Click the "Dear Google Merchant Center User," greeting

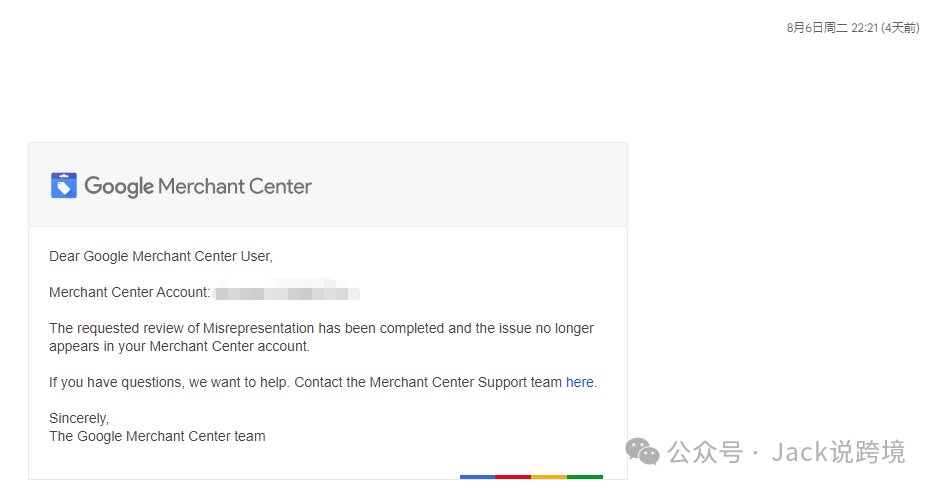point(161,256)
